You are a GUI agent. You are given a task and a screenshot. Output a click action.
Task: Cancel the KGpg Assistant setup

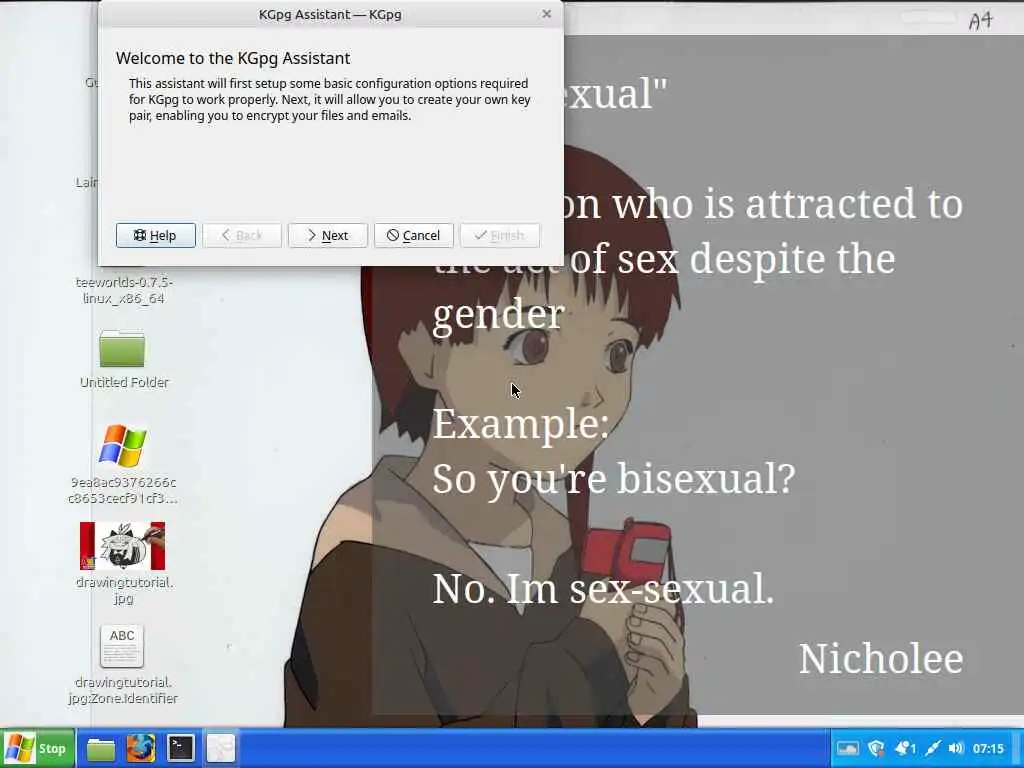pos(413,235)
